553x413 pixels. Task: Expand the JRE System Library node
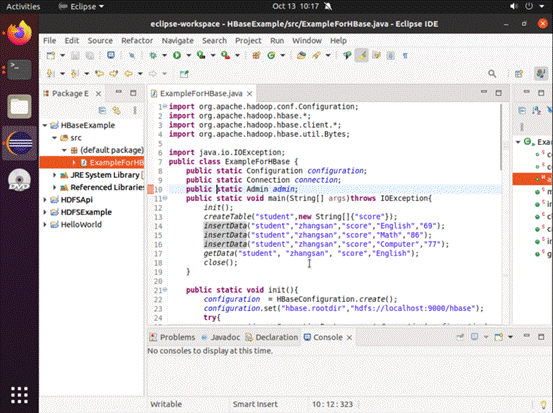click(x=54, y=175)
